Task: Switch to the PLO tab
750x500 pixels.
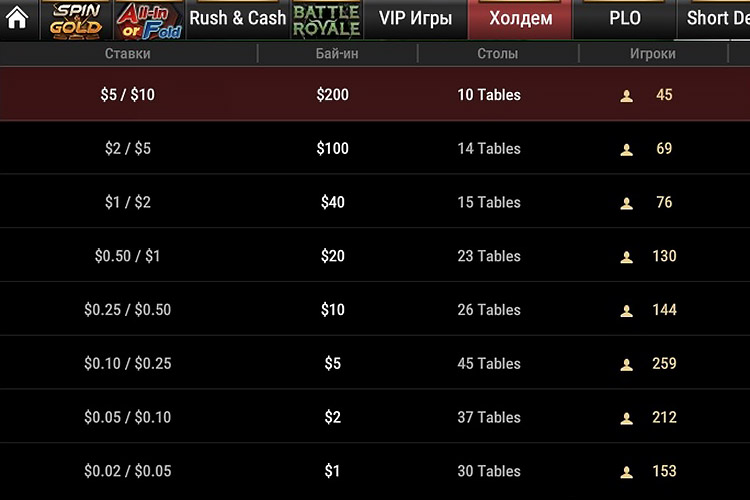Action: click(x=625, y=19)
